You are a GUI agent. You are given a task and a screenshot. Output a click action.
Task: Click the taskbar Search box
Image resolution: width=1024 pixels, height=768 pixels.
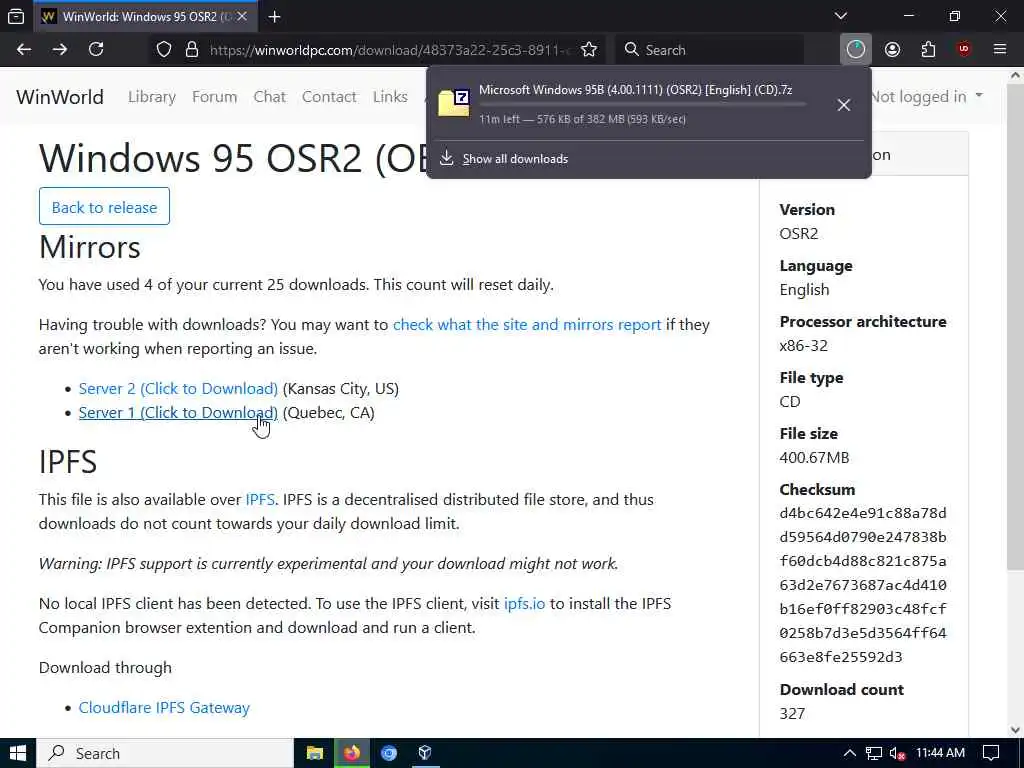click(165, 753)
